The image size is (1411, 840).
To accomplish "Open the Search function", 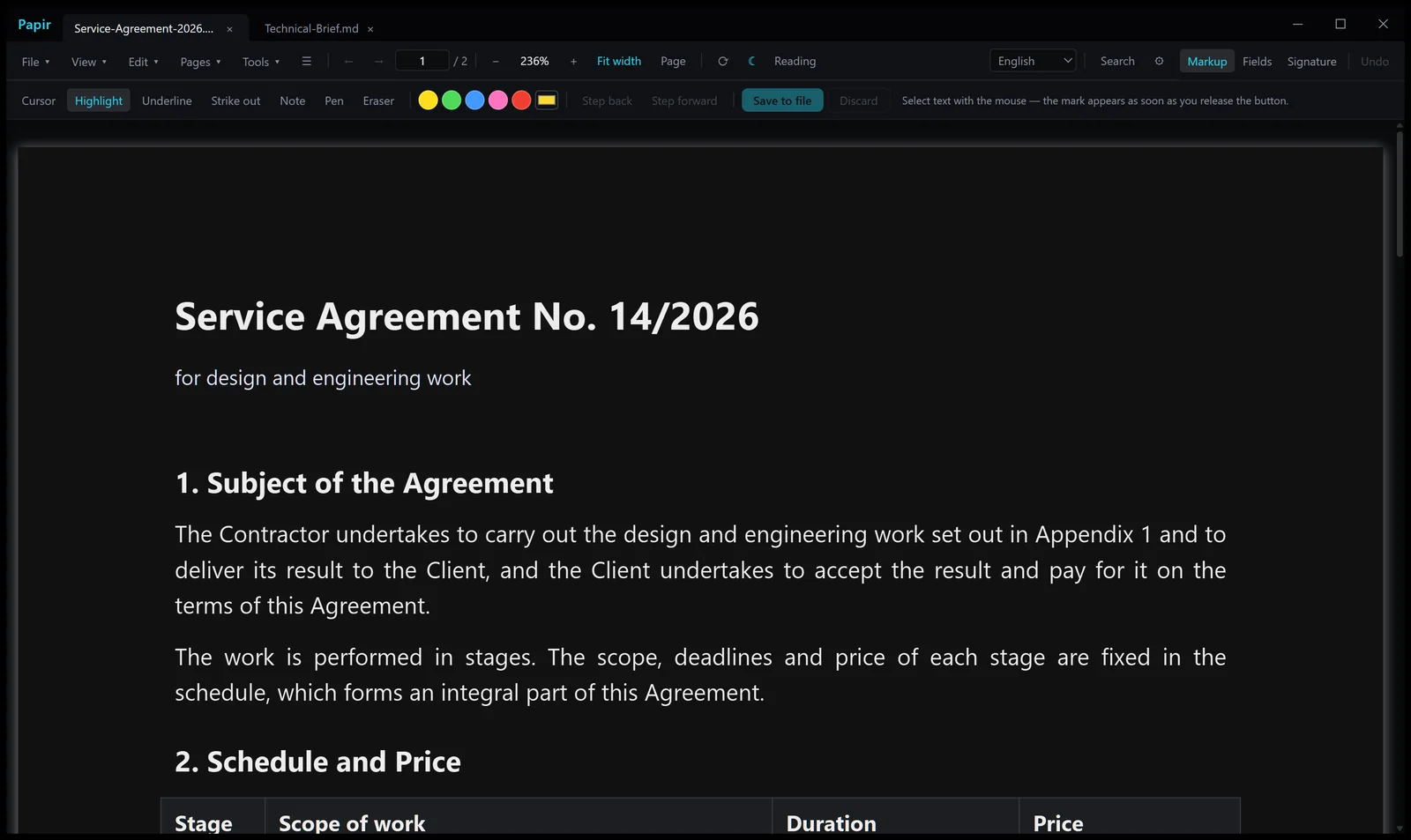I will pos(1117,62).
